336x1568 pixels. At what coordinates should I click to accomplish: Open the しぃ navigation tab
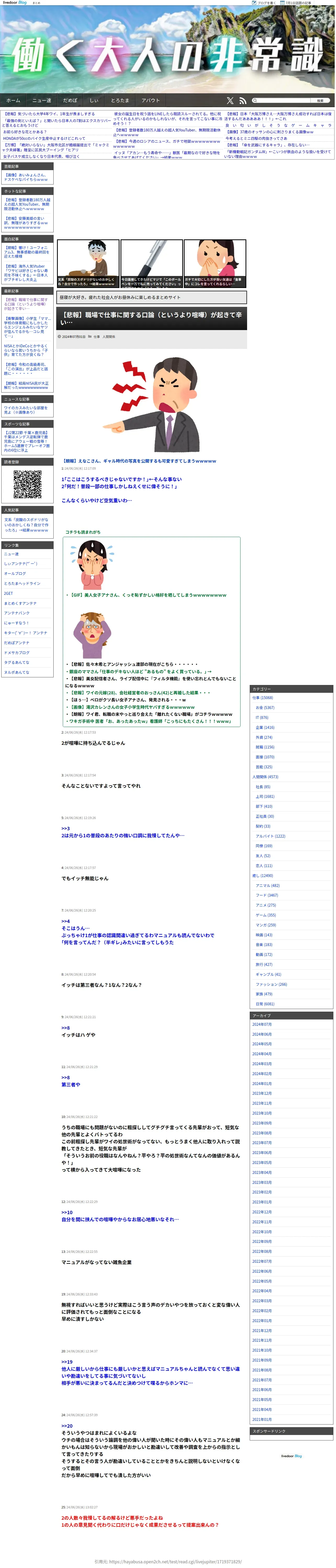(94, 100)
